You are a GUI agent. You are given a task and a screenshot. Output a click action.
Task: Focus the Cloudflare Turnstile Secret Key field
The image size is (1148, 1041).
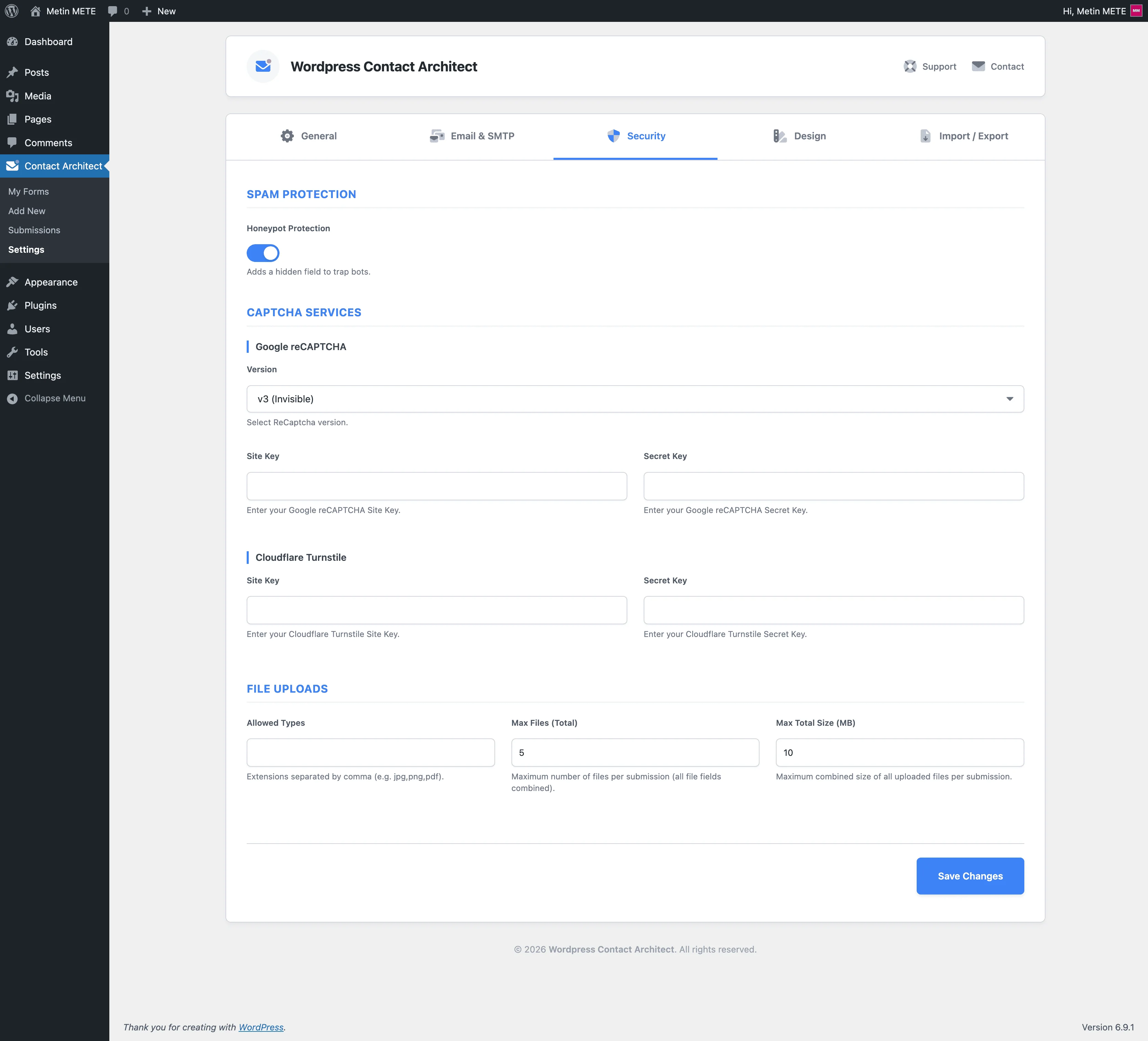(x=833, y=610)
